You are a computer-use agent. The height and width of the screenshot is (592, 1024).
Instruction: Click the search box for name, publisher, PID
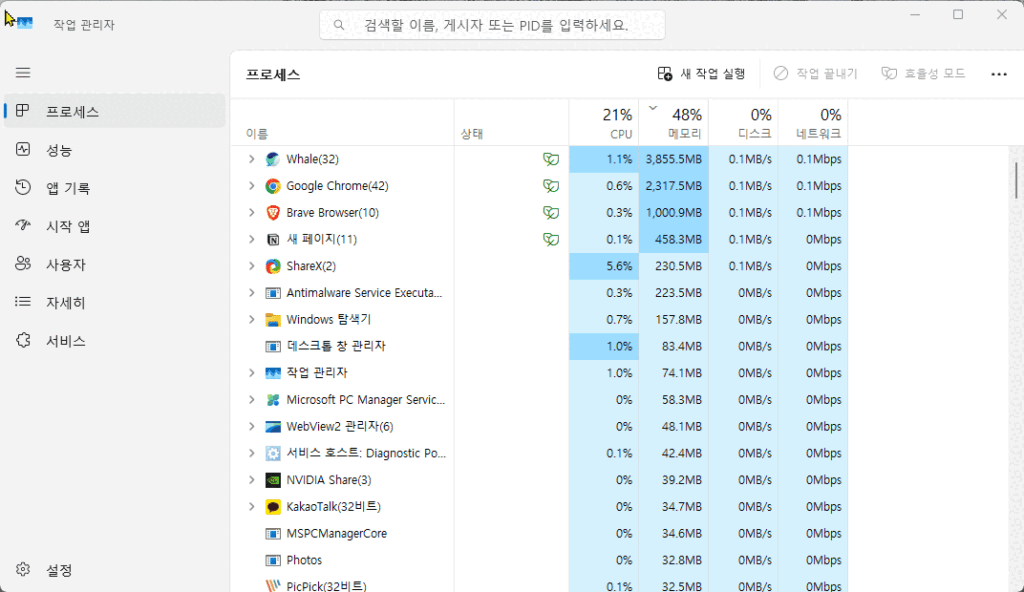492,25
